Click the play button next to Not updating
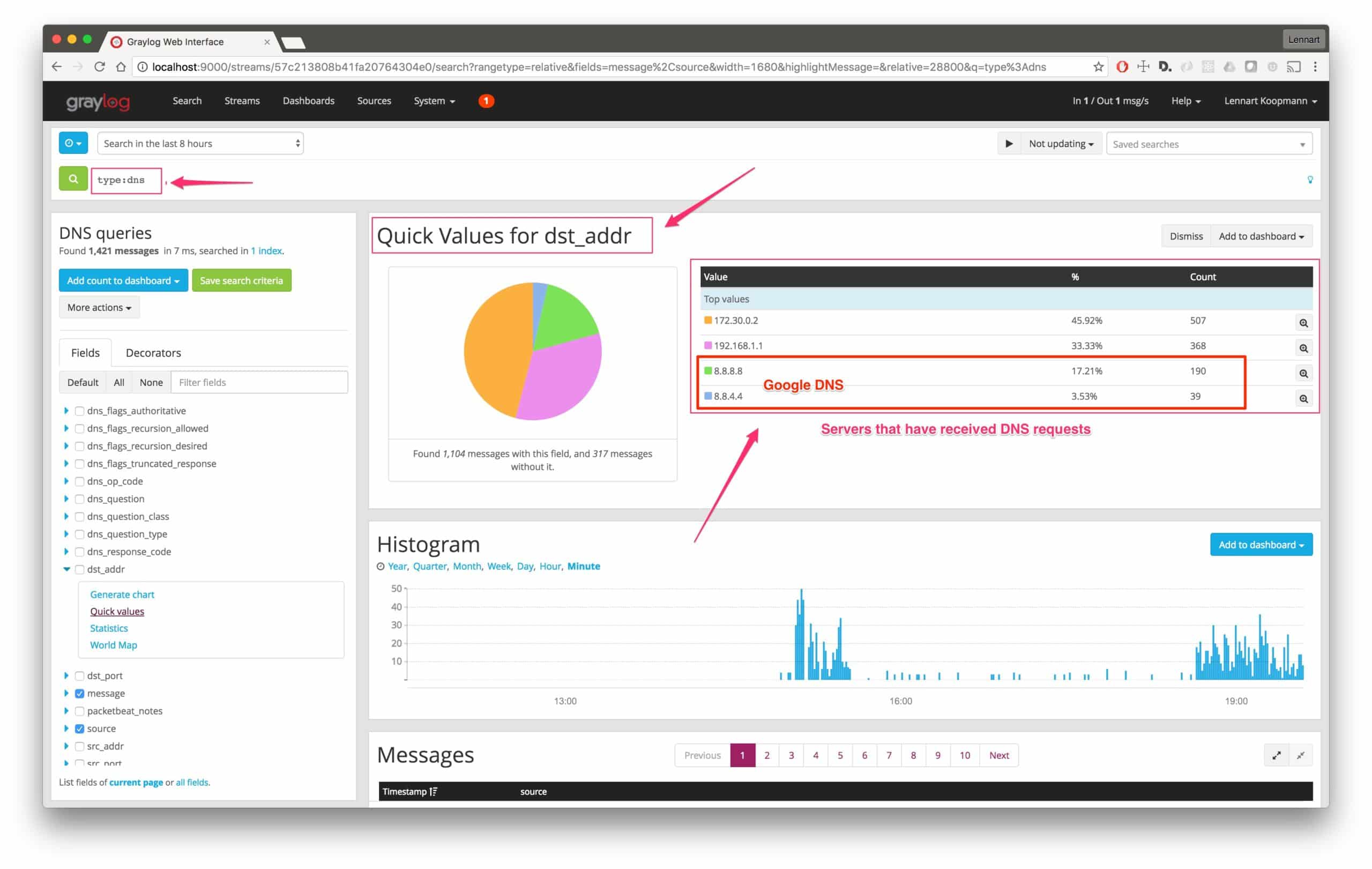This screenshot has width=1372, height=869. [1009, 144]
